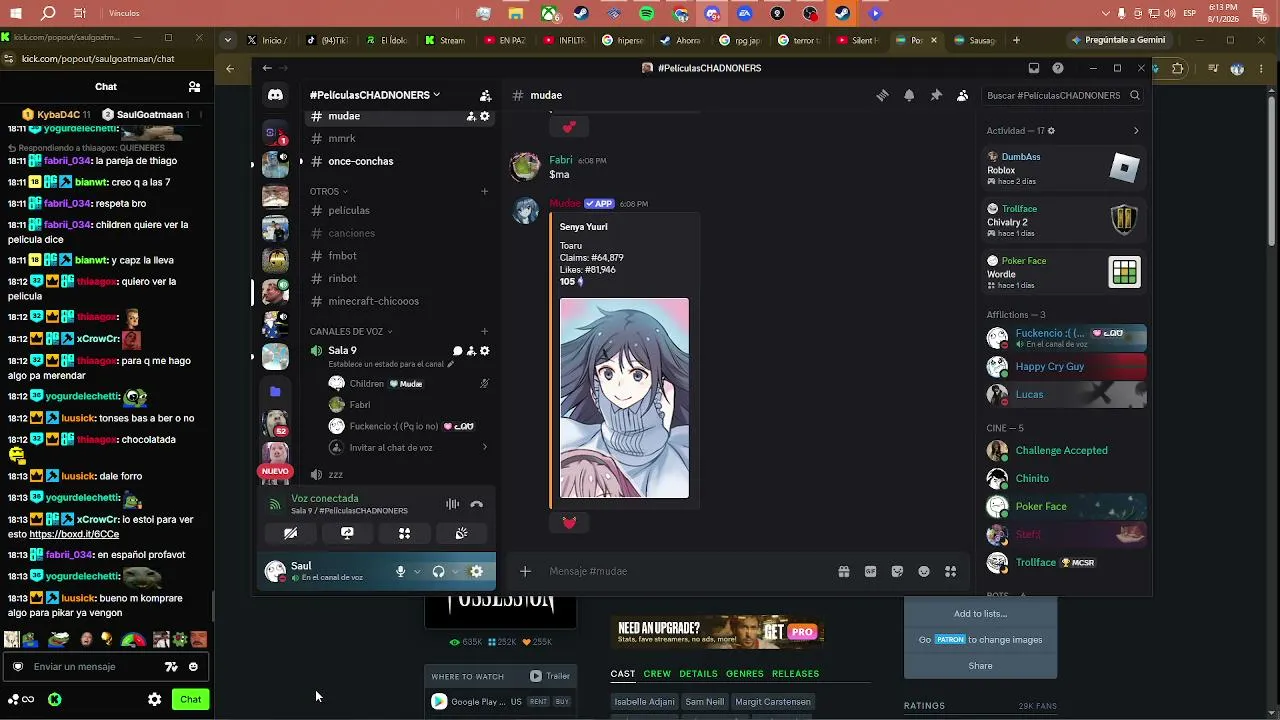Open Senya Yuuri character image
1280x720 pixels.
click(624, 398)
